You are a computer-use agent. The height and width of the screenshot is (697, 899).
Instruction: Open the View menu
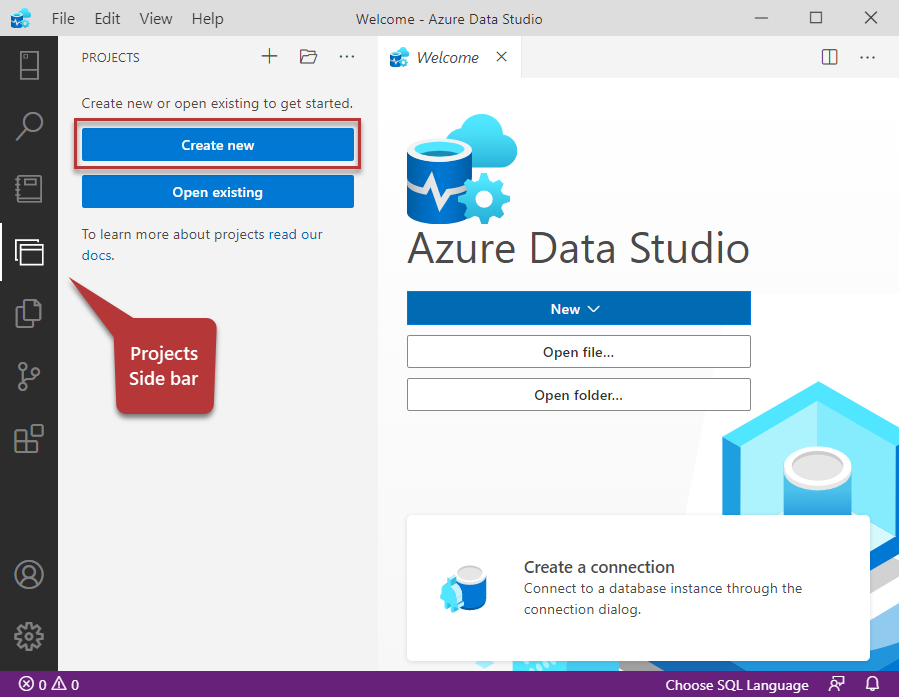point(155,19)
